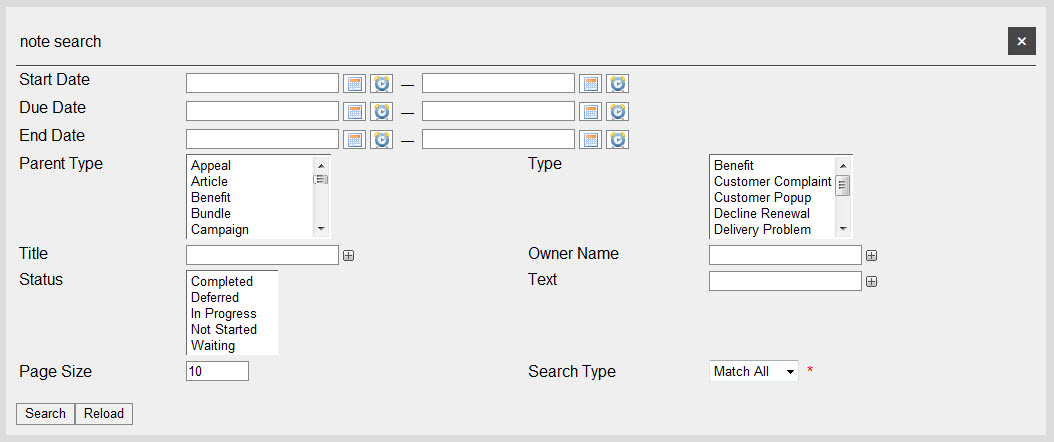
Task: Select Campaign in Parent Type list
Action: click(220, 230)
